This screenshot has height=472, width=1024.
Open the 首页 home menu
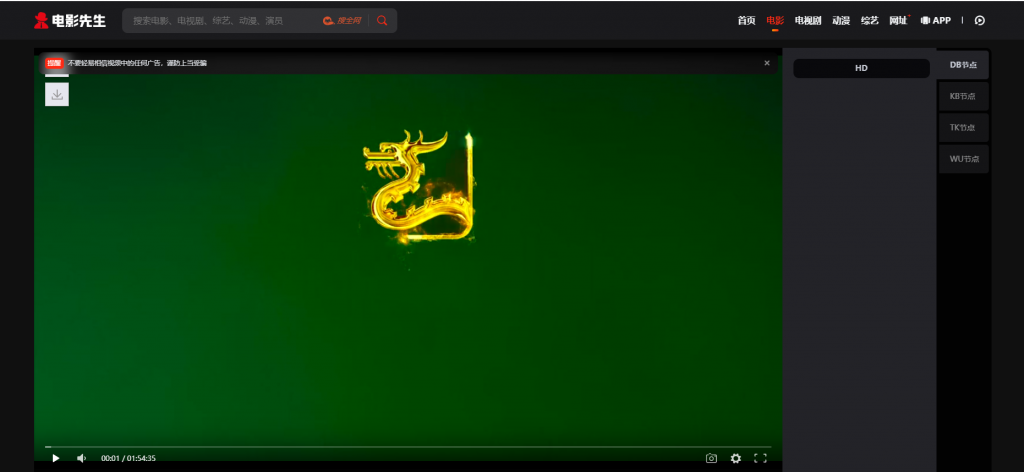(x=746, y=21)
